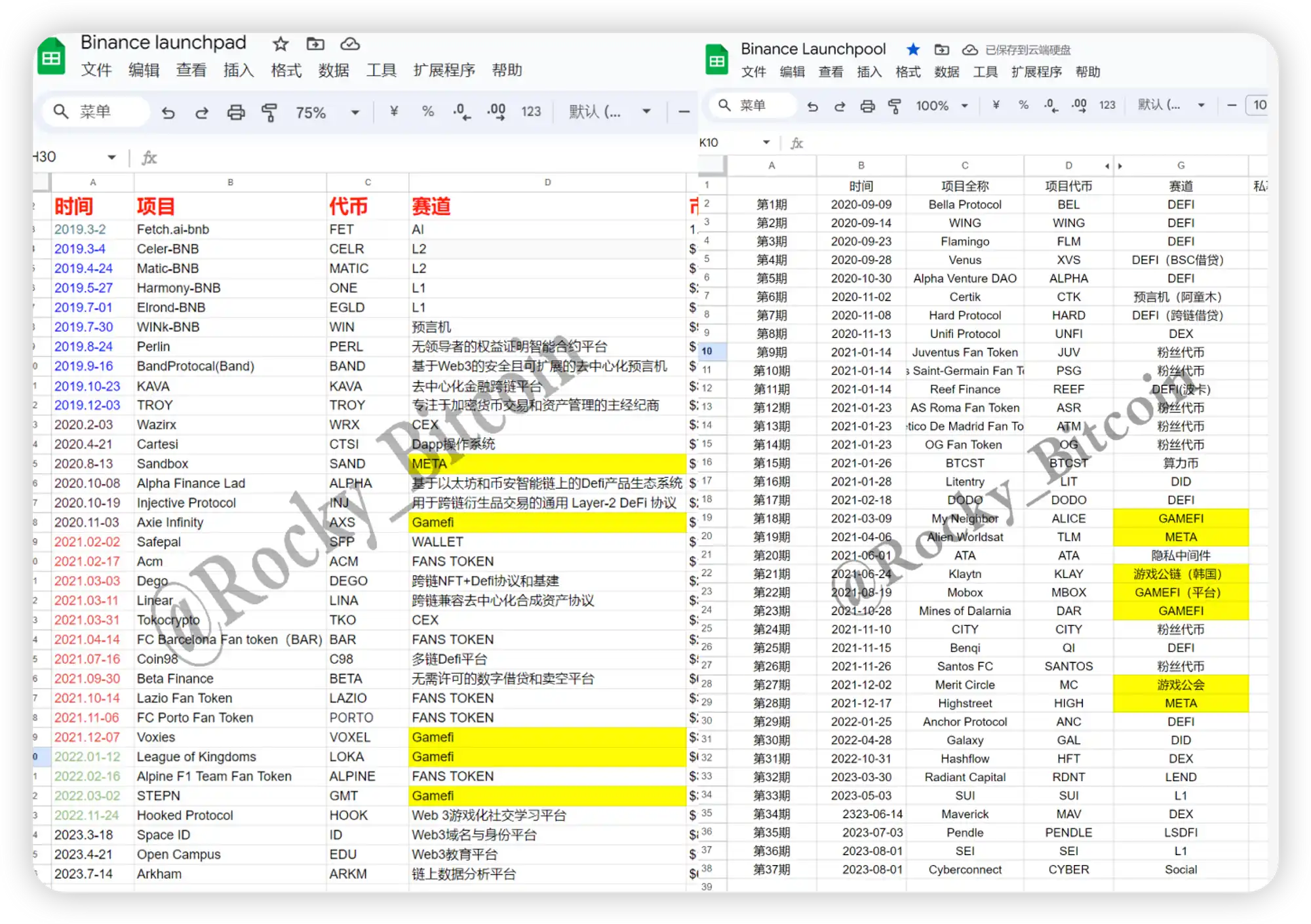1311x924 pixels.
Task: Select column G header in Launchpool
Action: pos(1181,166)
